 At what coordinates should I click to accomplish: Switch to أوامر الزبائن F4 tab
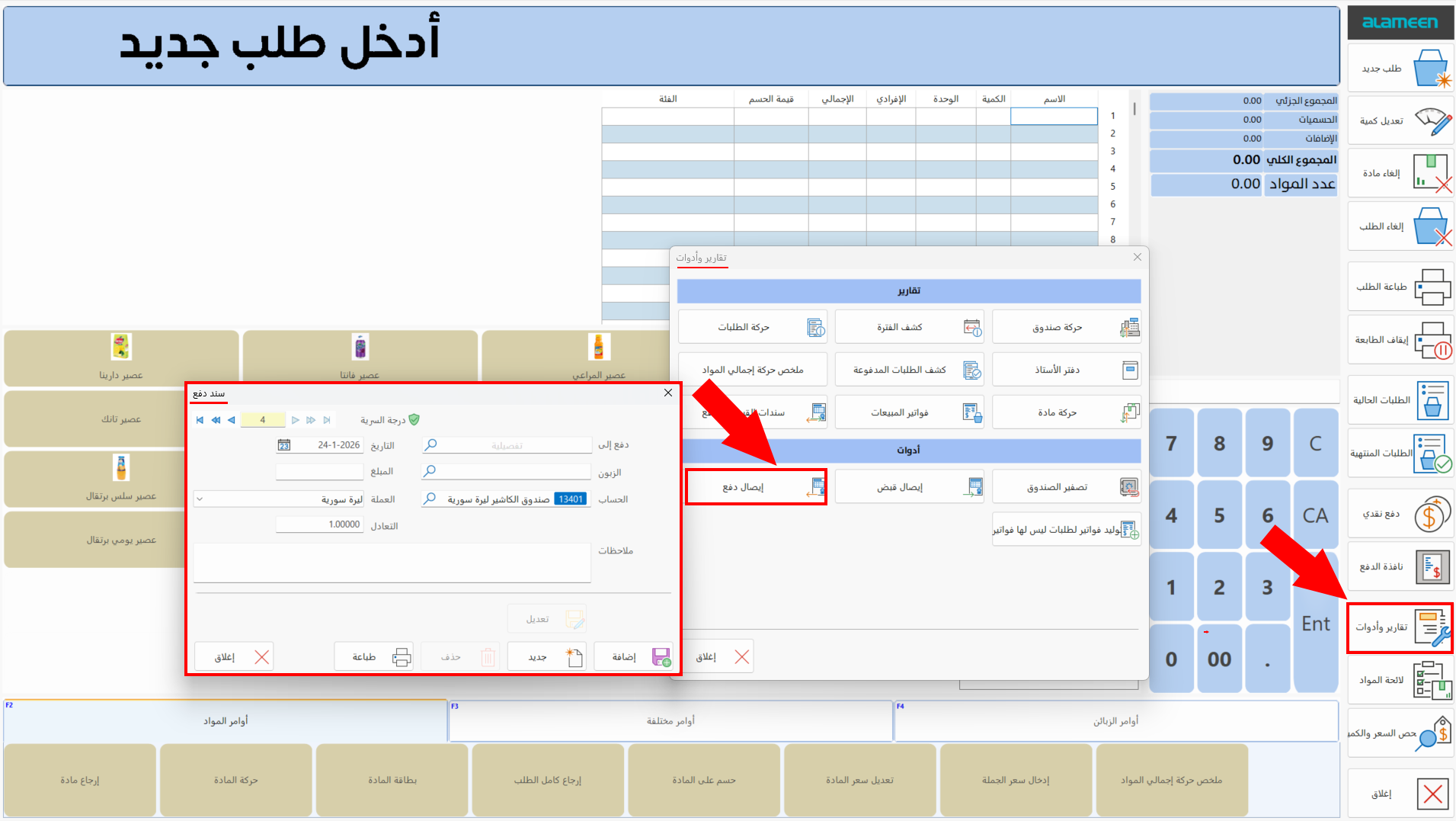pyautogui.click(x=1116, y=721)
